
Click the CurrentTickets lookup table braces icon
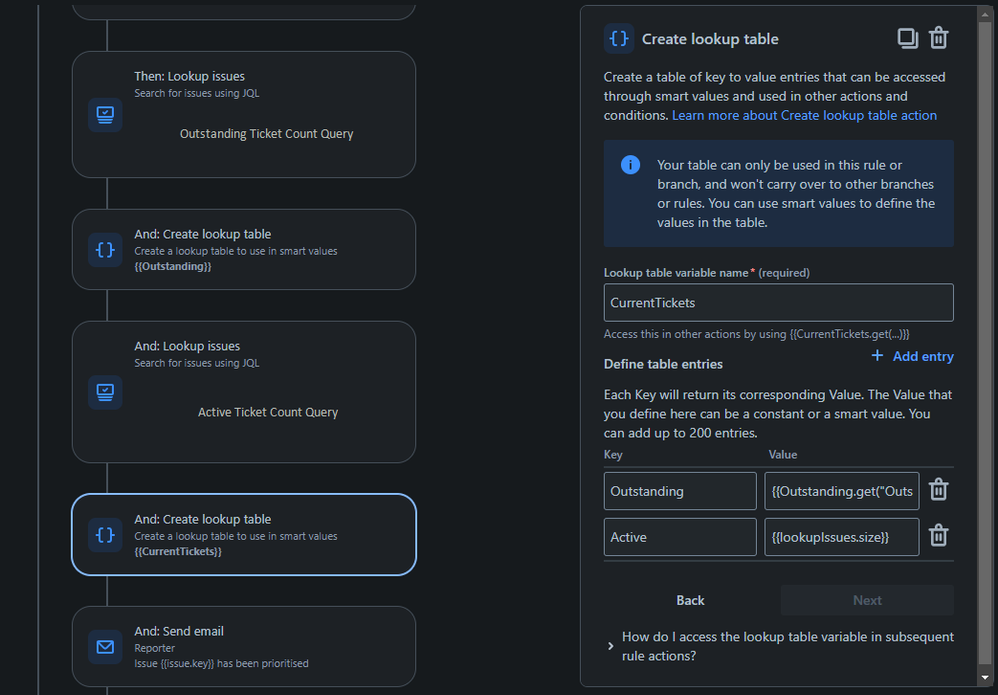(x=105, y=535)
